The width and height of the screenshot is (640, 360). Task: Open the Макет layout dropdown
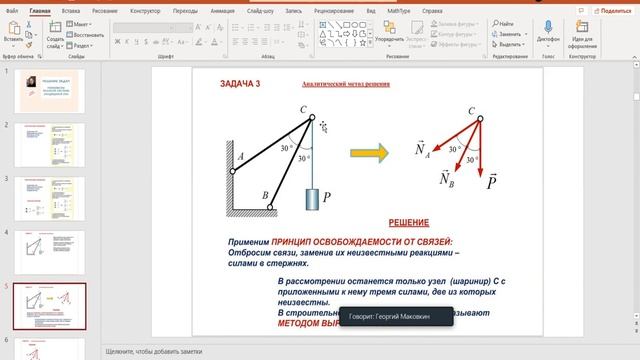click(79, 24)
